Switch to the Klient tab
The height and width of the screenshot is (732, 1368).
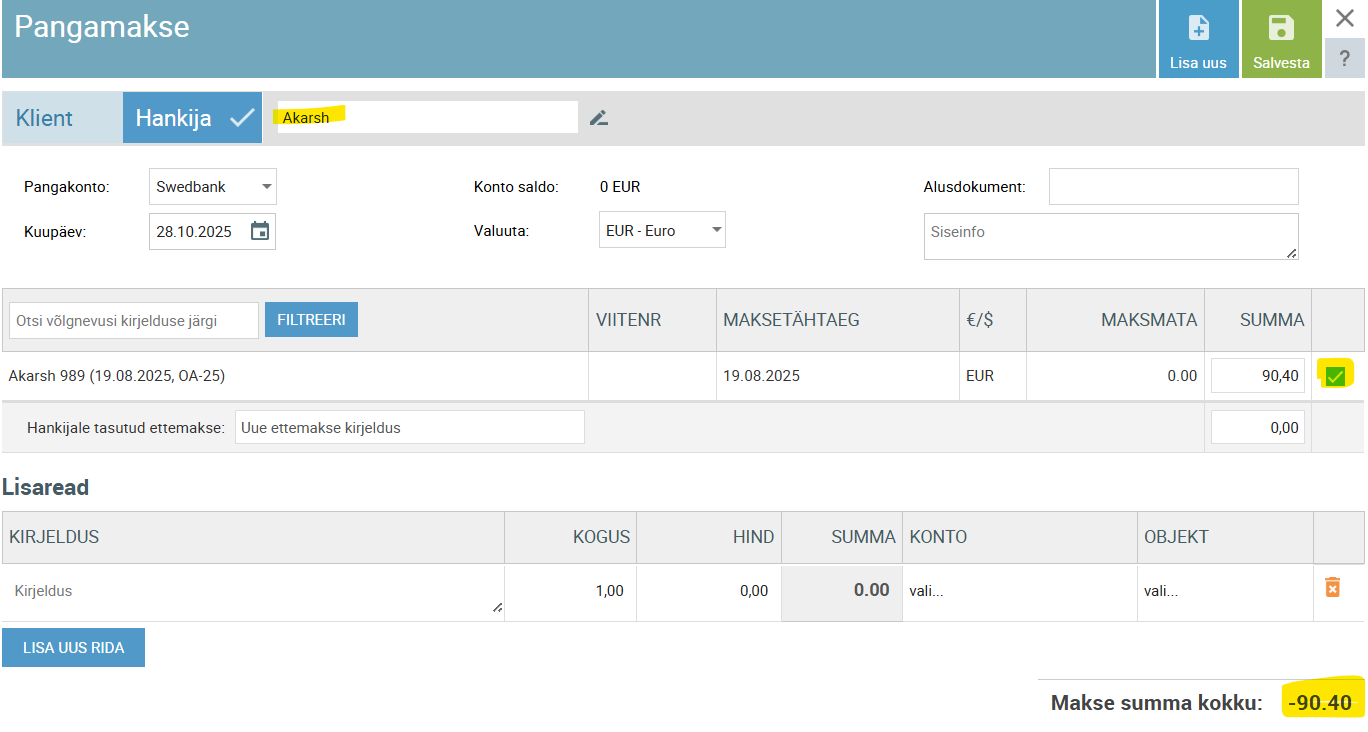pos(45,118)
